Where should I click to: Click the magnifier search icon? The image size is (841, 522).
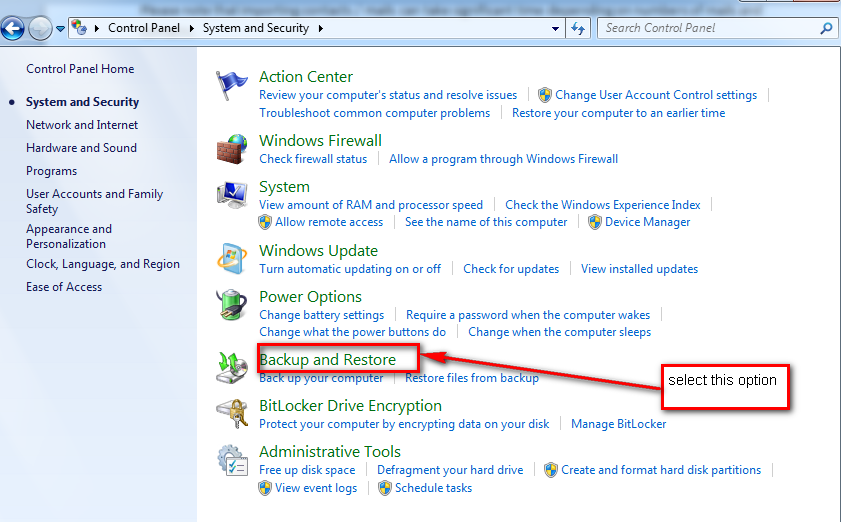click(826, 28)
